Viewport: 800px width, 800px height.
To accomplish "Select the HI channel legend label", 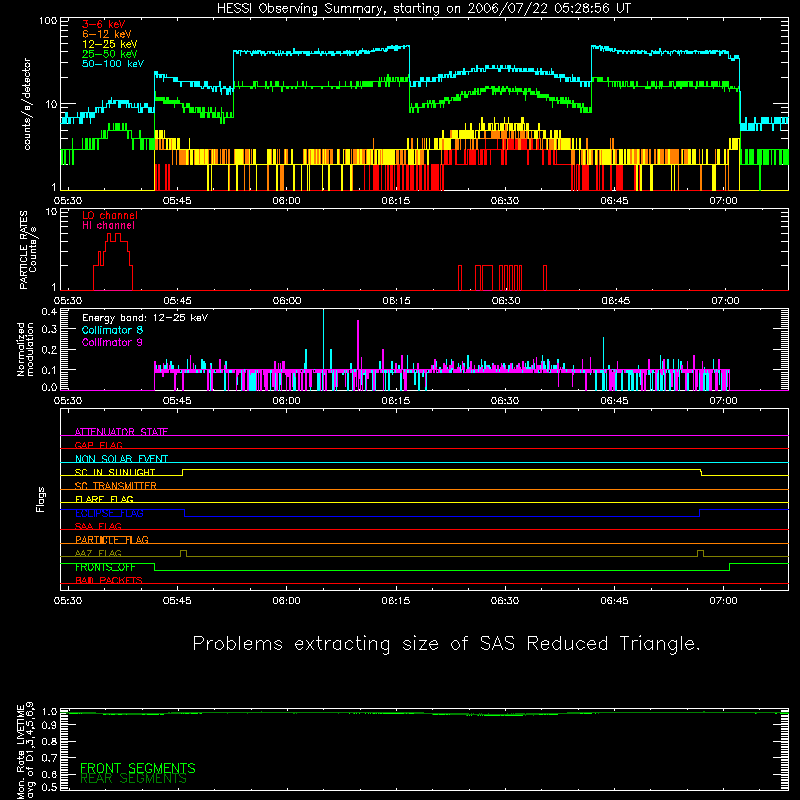I will 108,226.
